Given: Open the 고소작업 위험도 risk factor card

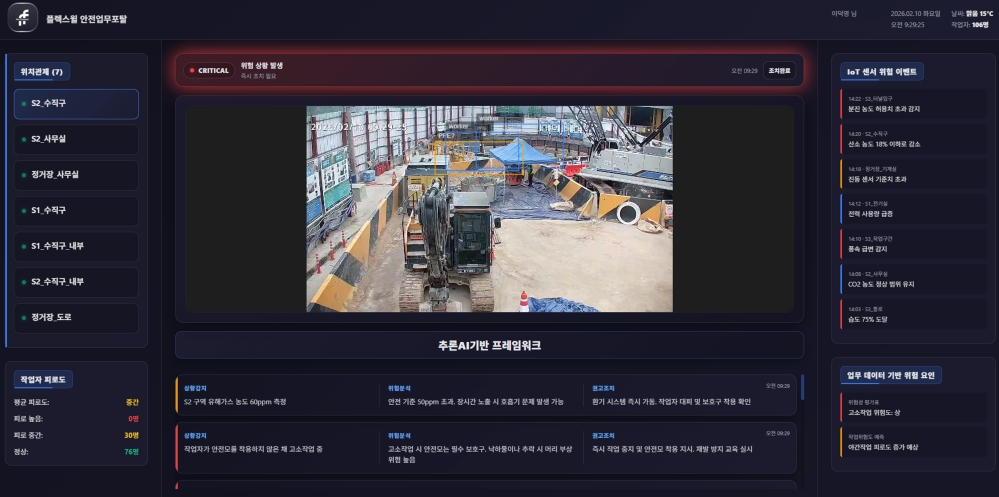Looking at the screenshot, I should (912, 407).
